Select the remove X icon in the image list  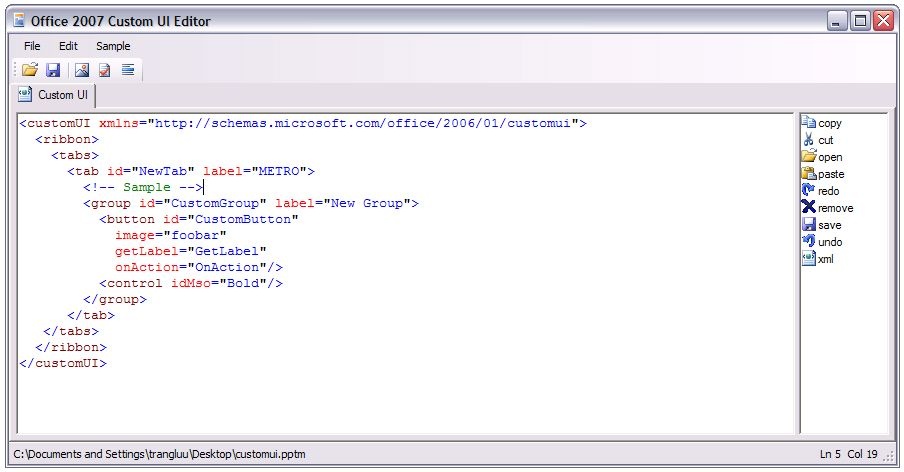coord(809,207)
